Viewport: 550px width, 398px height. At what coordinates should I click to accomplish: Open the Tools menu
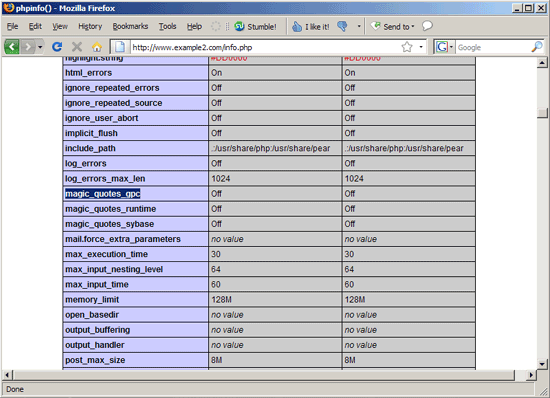[x=167, y=27]
